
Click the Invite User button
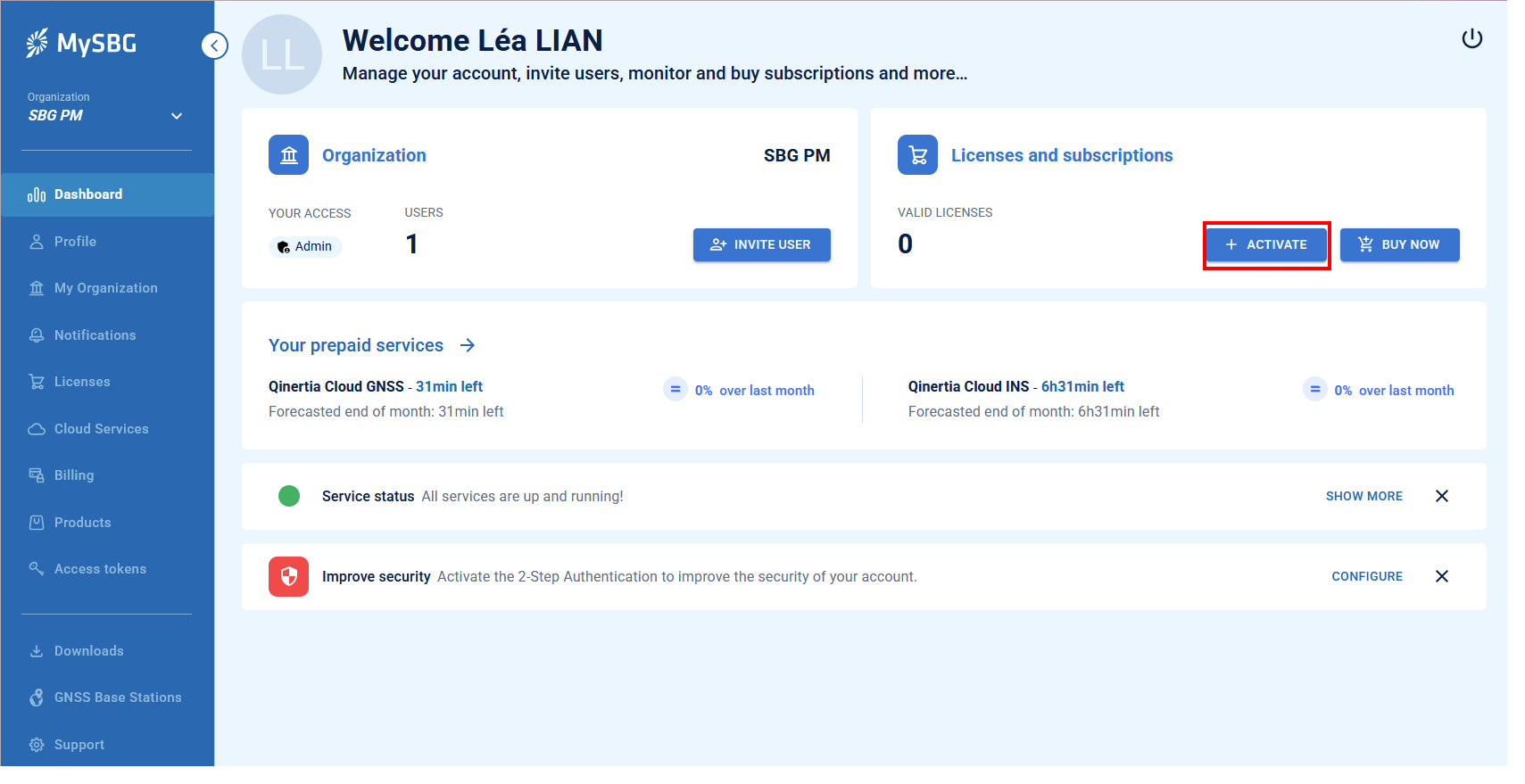762,244
